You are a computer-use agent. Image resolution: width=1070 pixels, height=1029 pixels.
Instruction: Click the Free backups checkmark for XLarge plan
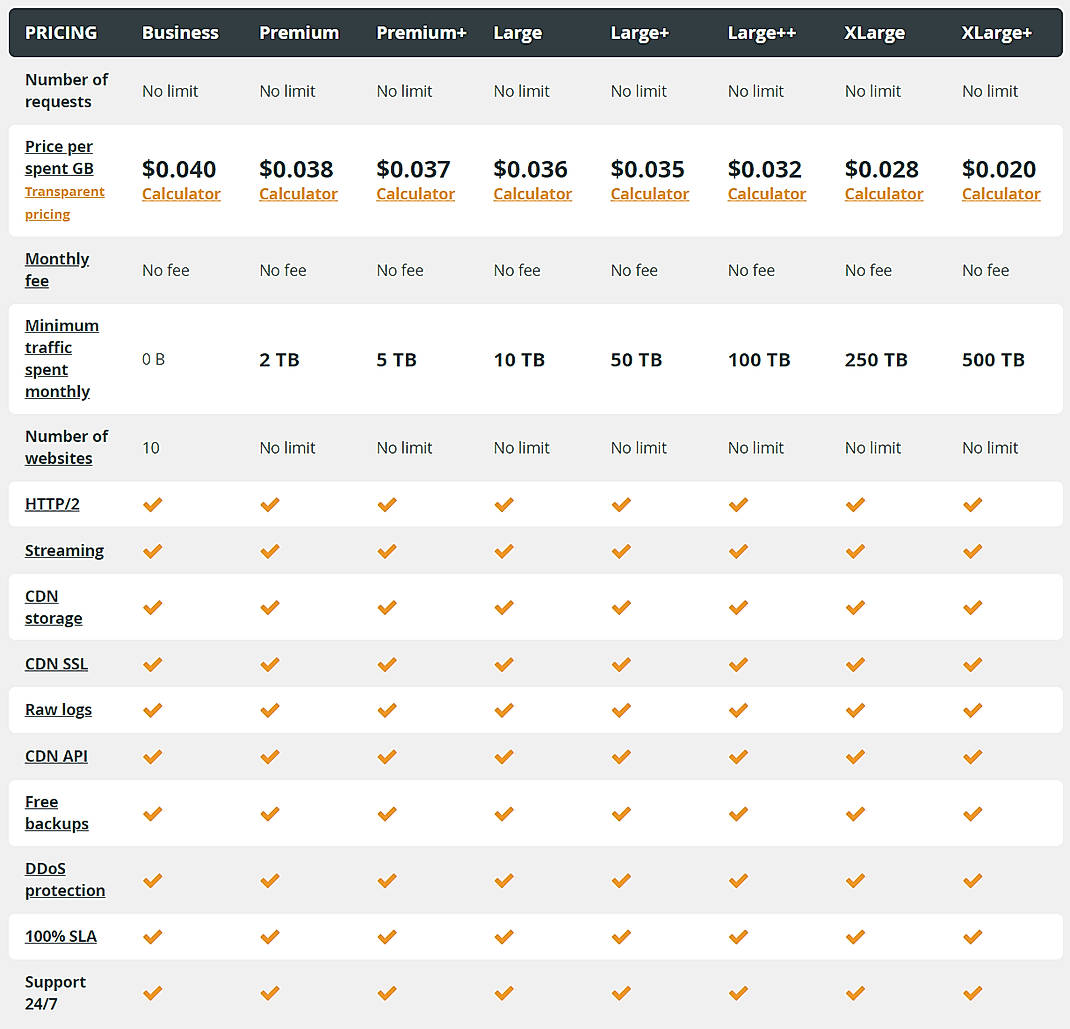tap(856, 813)
